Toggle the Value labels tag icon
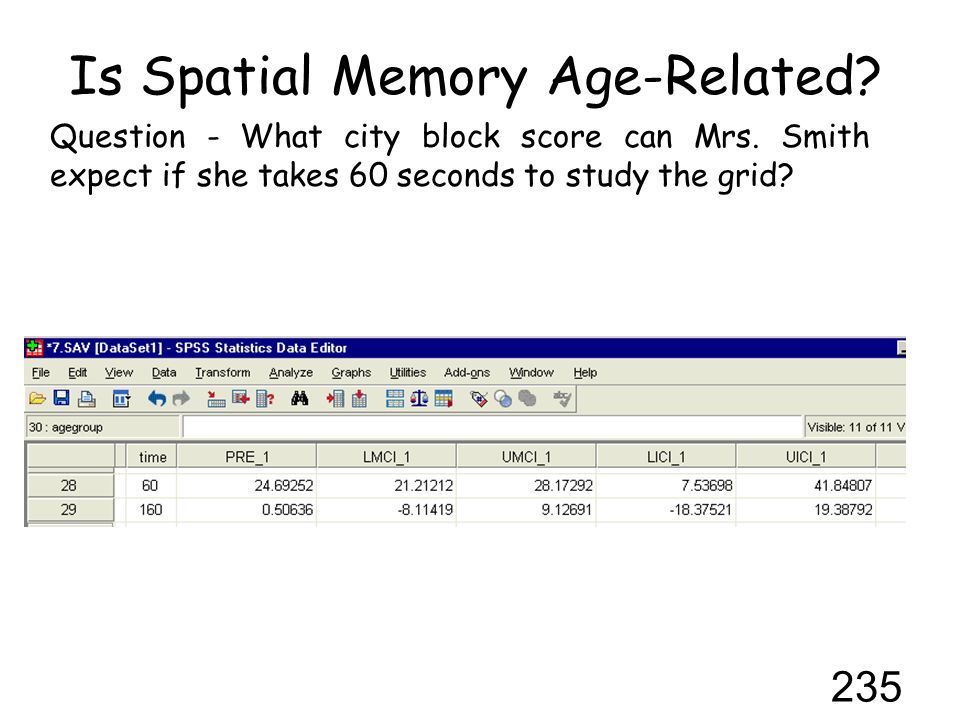 (x=479, y=399)
